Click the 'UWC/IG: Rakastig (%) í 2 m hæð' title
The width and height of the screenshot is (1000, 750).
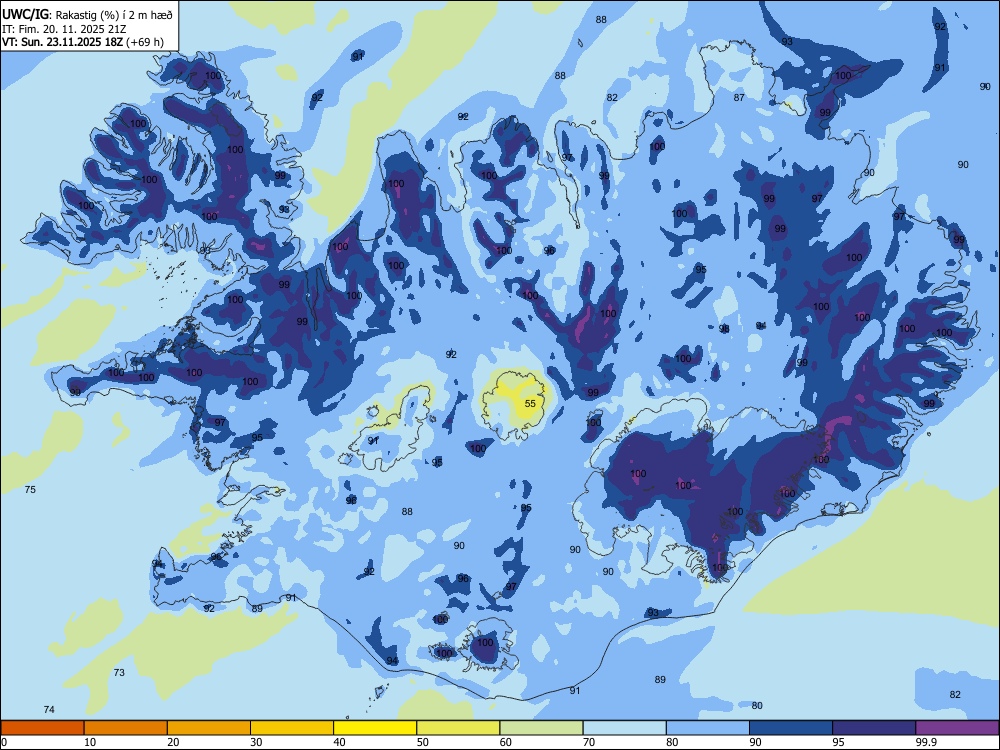tap(87, 14)
